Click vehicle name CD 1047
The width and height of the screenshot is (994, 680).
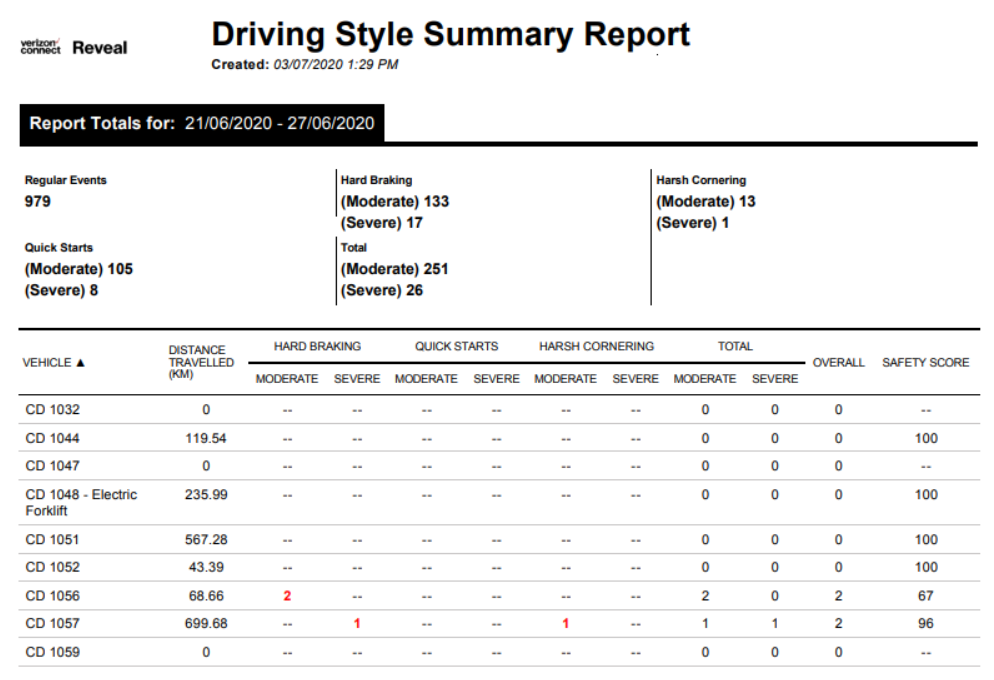click(x=53, y=466)
